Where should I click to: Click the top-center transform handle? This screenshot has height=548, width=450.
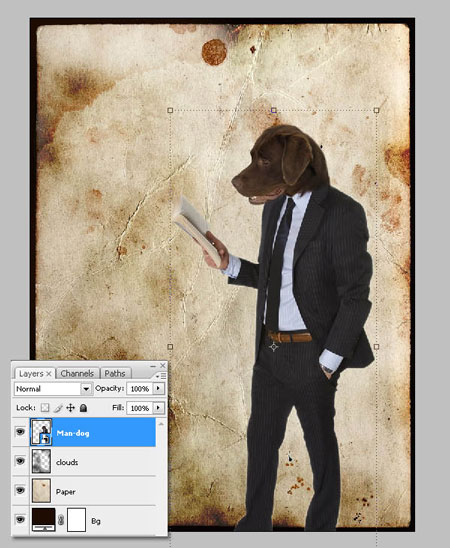274,110
